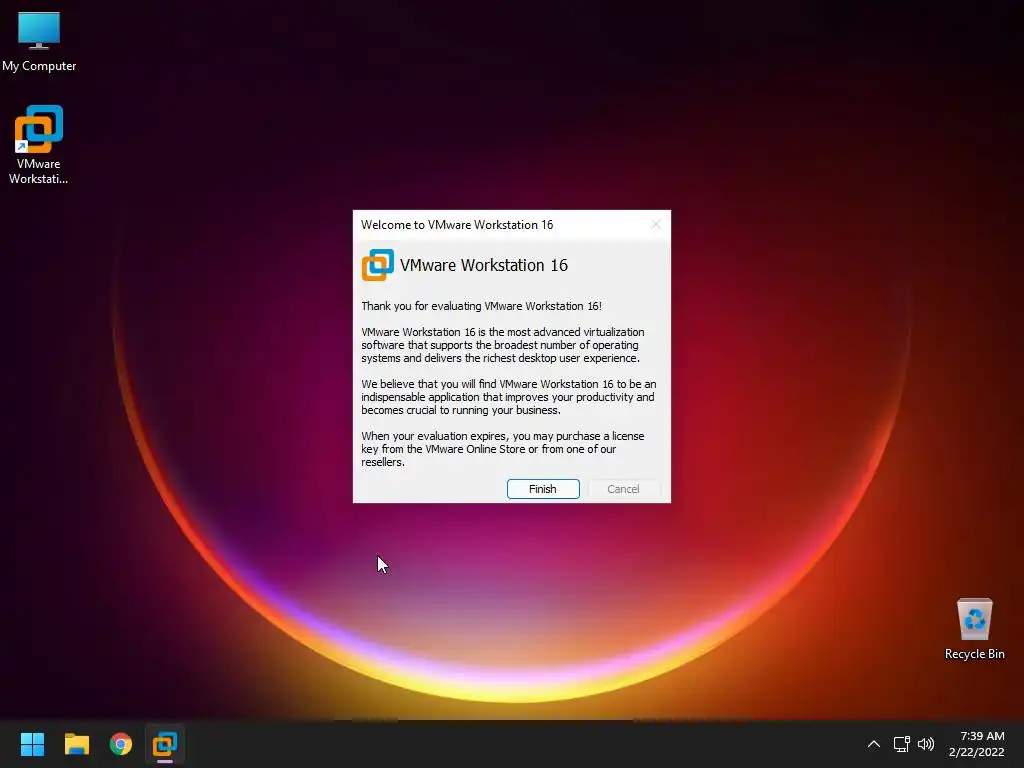Close the Welcome to VMware Workstation dialog
Screen dimensions: 1024x768
point(656,225)
